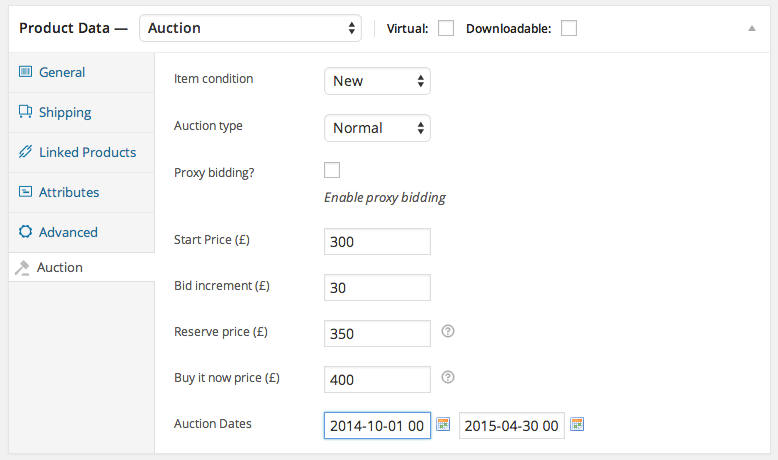Click the Shipping truck icon
The height and width of the screenshot is (460, 778).
pyautogui.click(x=26, y=112)
